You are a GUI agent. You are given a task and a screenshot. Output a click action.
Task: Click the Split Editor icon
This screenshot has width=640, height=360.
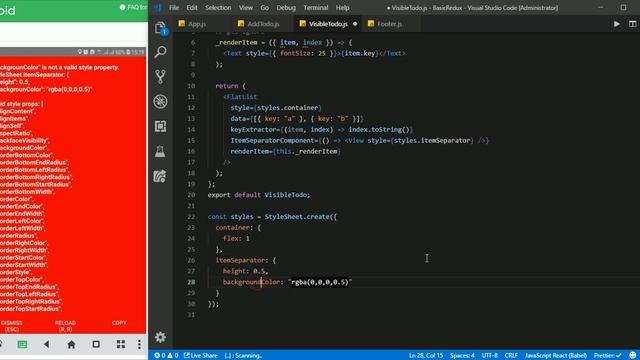click(x=632, y=24)
